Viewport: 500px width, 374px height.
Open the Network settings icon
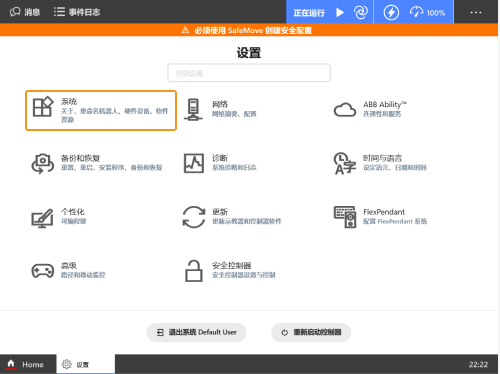193,110
